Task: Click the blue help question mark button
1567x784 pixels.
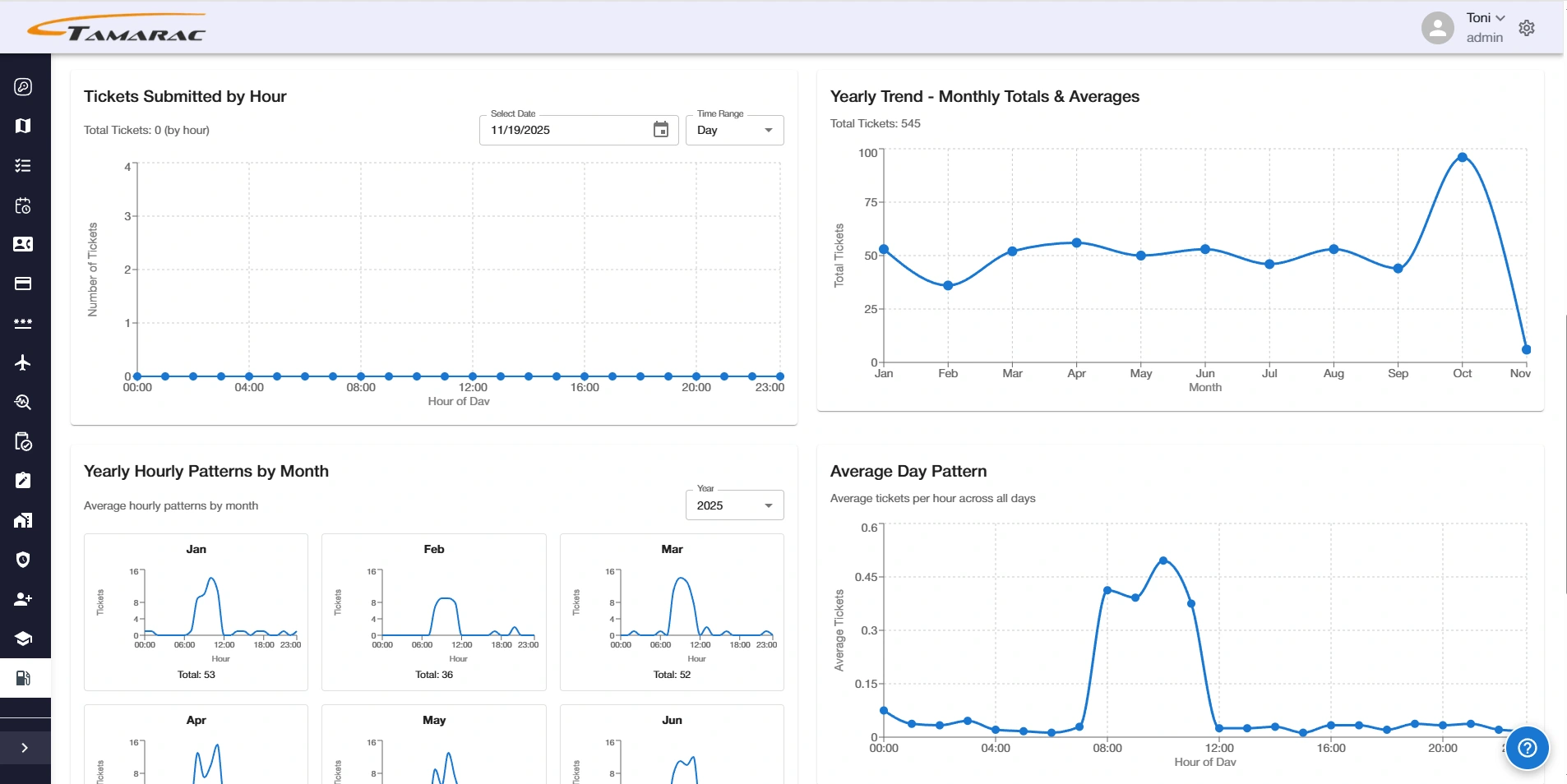Action: click(x=1528, y=748)
